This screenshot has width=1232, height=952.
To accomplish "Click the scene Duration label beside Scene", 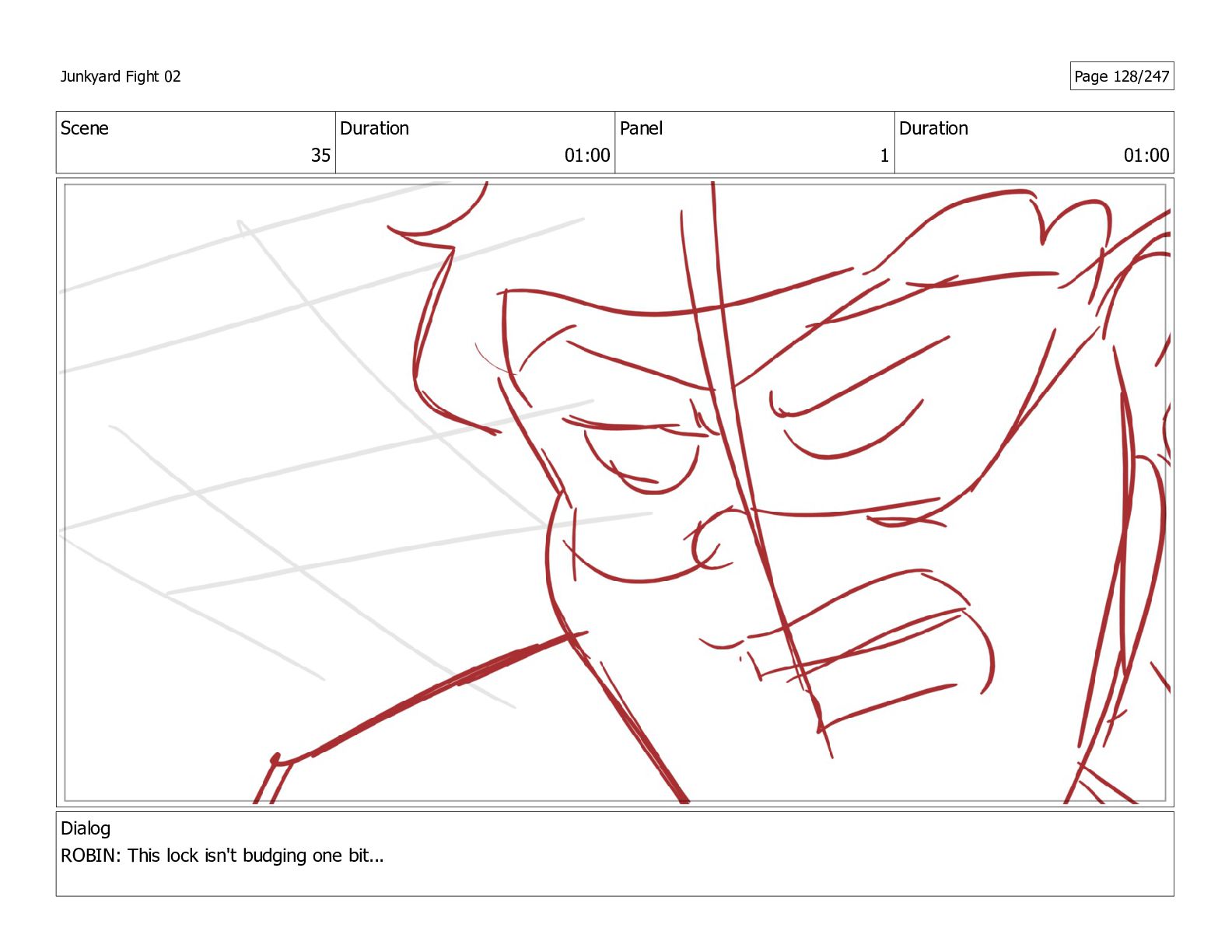I will [374, 128].
